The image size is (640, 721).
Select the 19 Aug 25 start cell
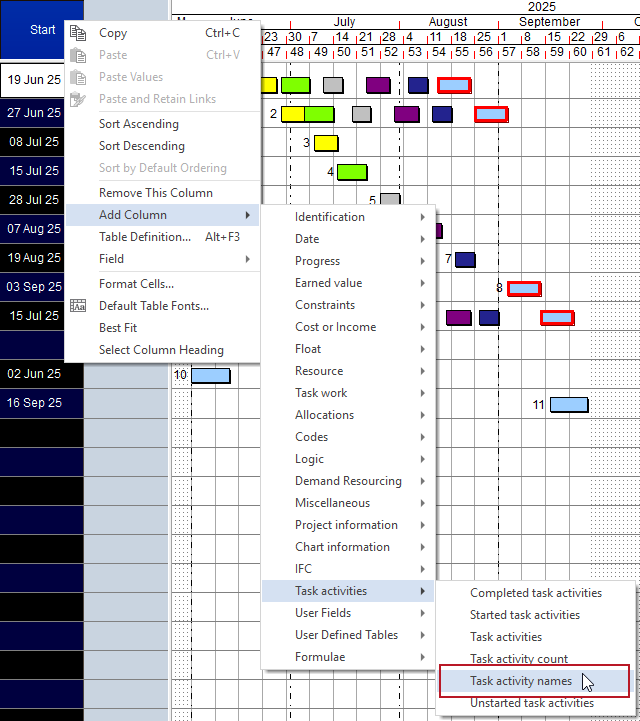(33, 258)
